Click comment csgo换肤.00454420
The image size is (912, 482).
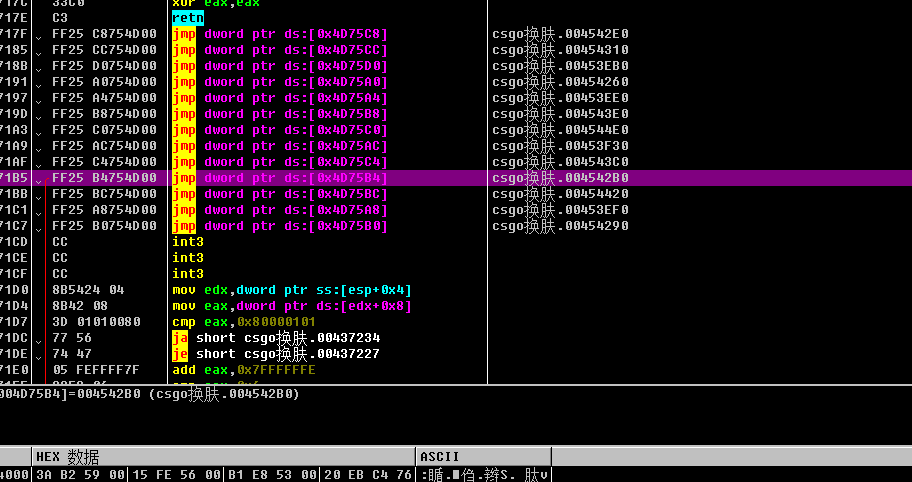560,194
